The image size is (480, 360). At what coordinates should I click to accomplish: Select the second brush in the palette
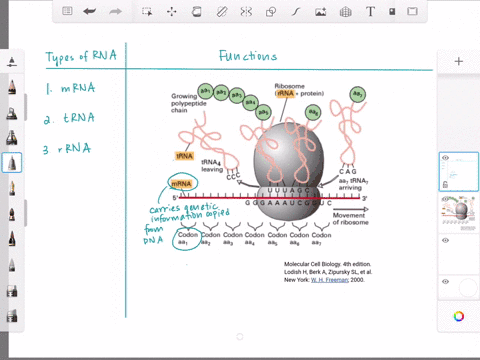coord(12,113)
